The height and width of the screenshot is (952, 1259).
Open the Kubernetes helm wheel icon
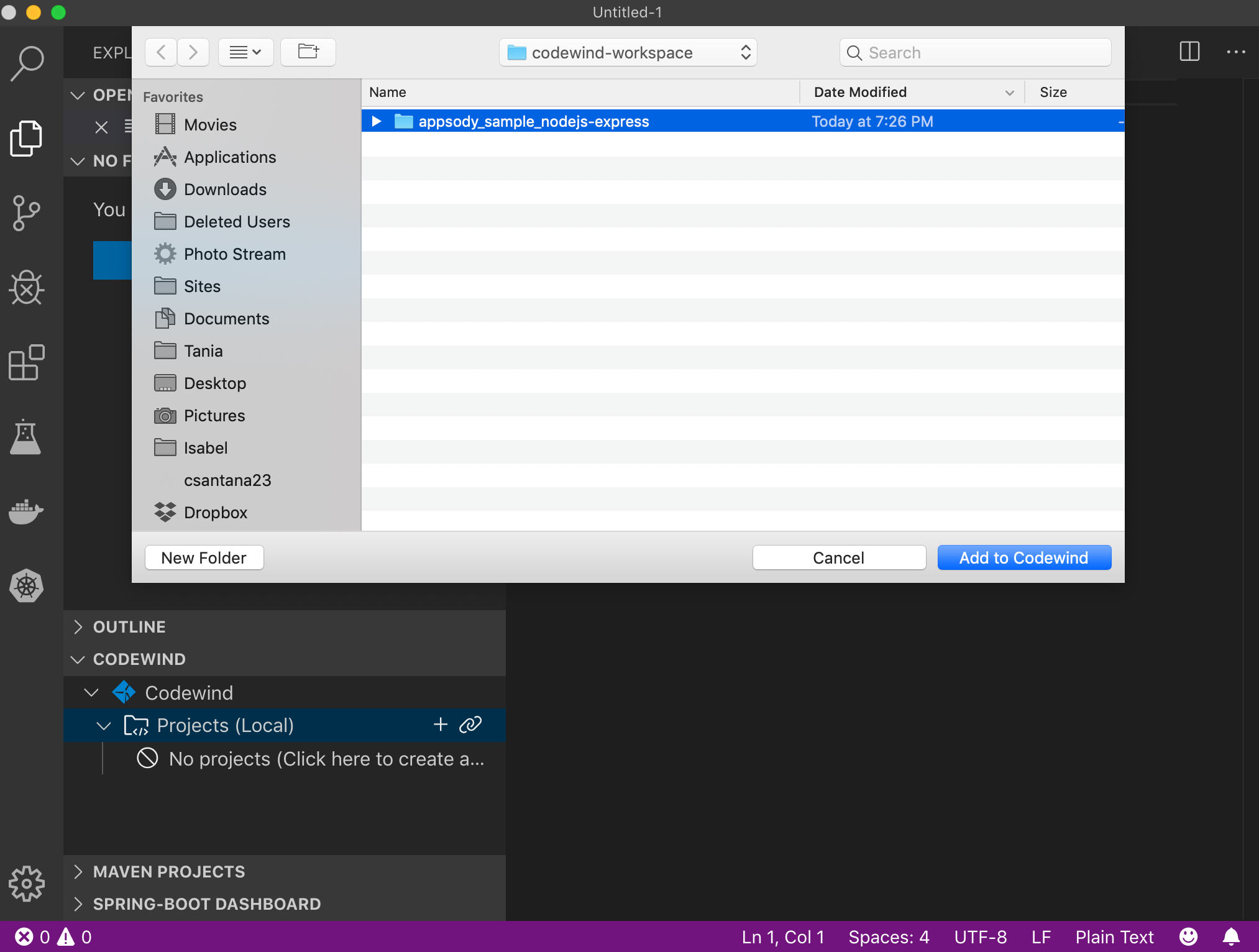click(x=27, y=586)
